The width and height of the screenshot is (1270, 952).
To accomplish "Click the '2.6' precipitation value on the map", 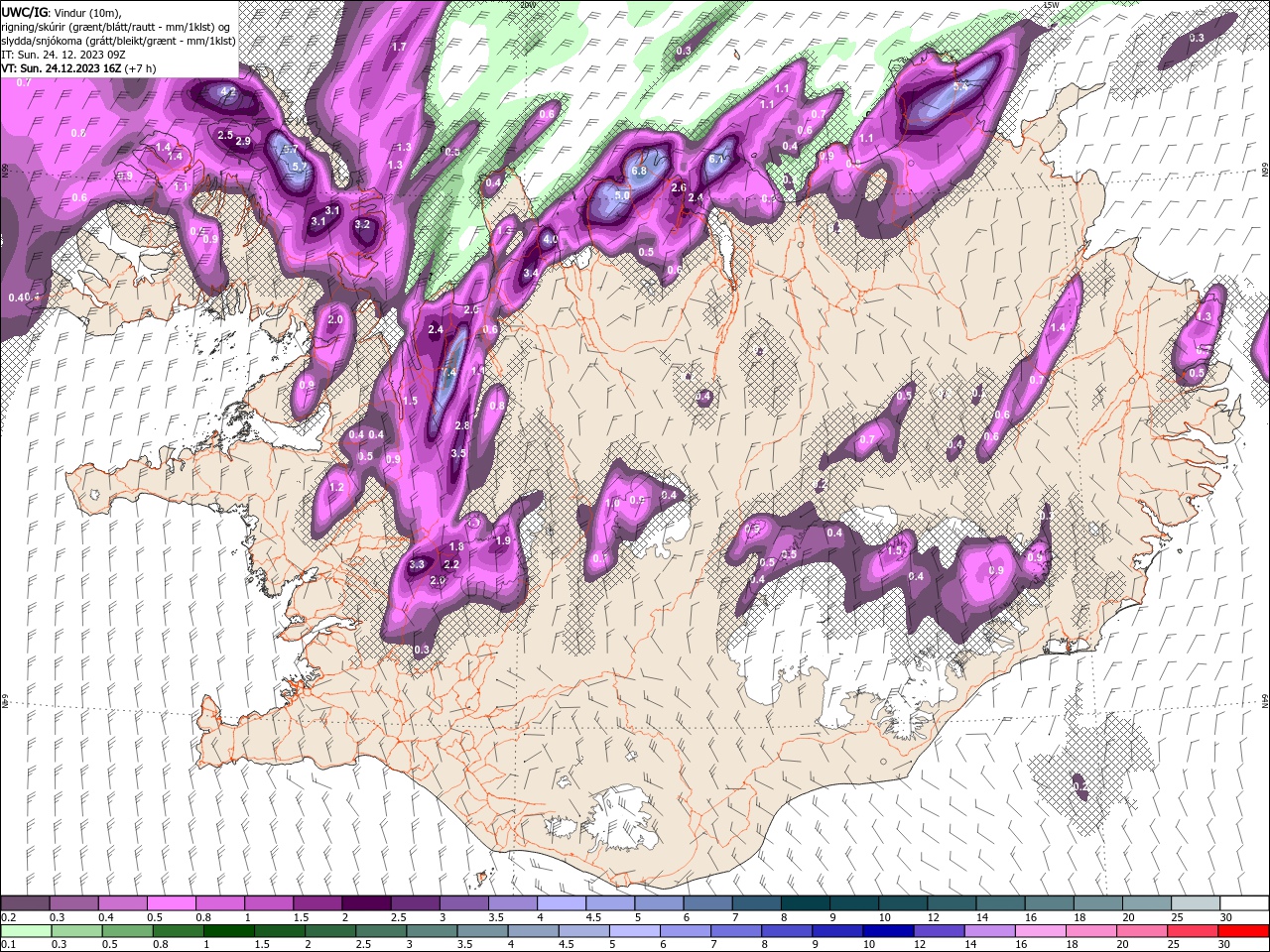I will [679, 187].
